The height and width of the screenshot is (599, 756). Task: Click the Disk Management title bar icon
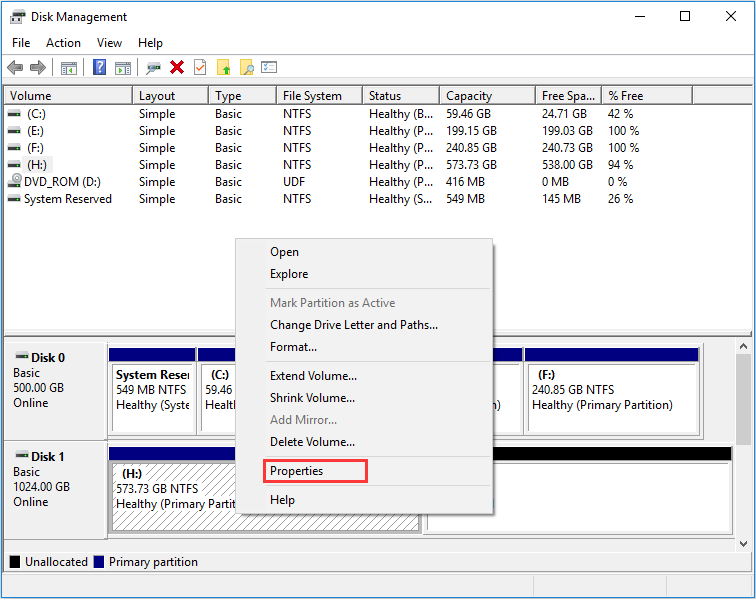(x=17, y=17)
